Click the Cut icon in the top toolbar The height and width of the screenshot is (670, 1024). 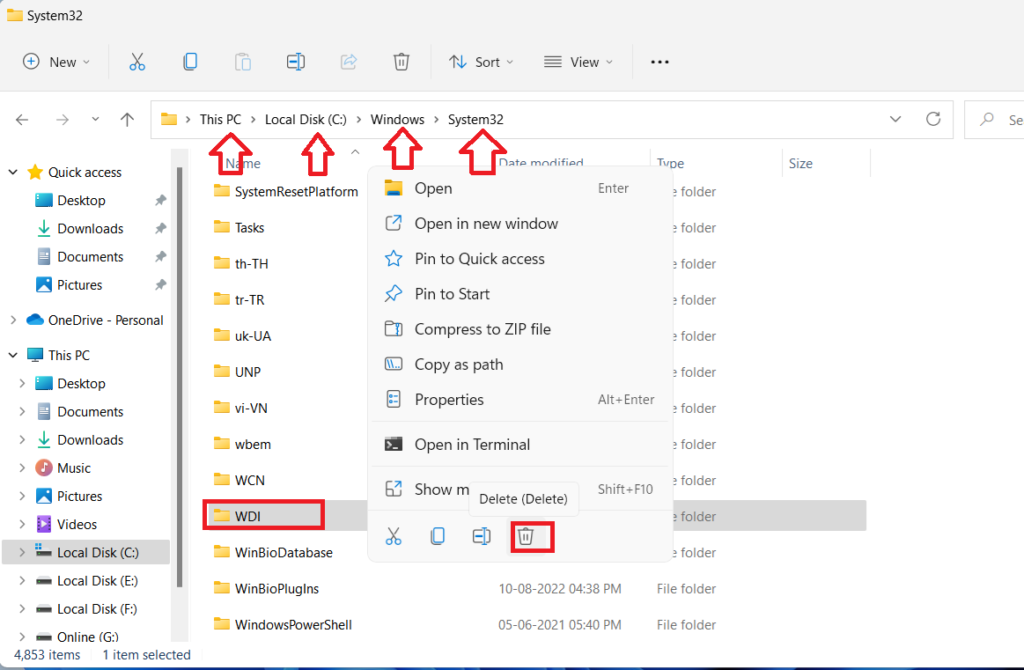tap(136, 62)
